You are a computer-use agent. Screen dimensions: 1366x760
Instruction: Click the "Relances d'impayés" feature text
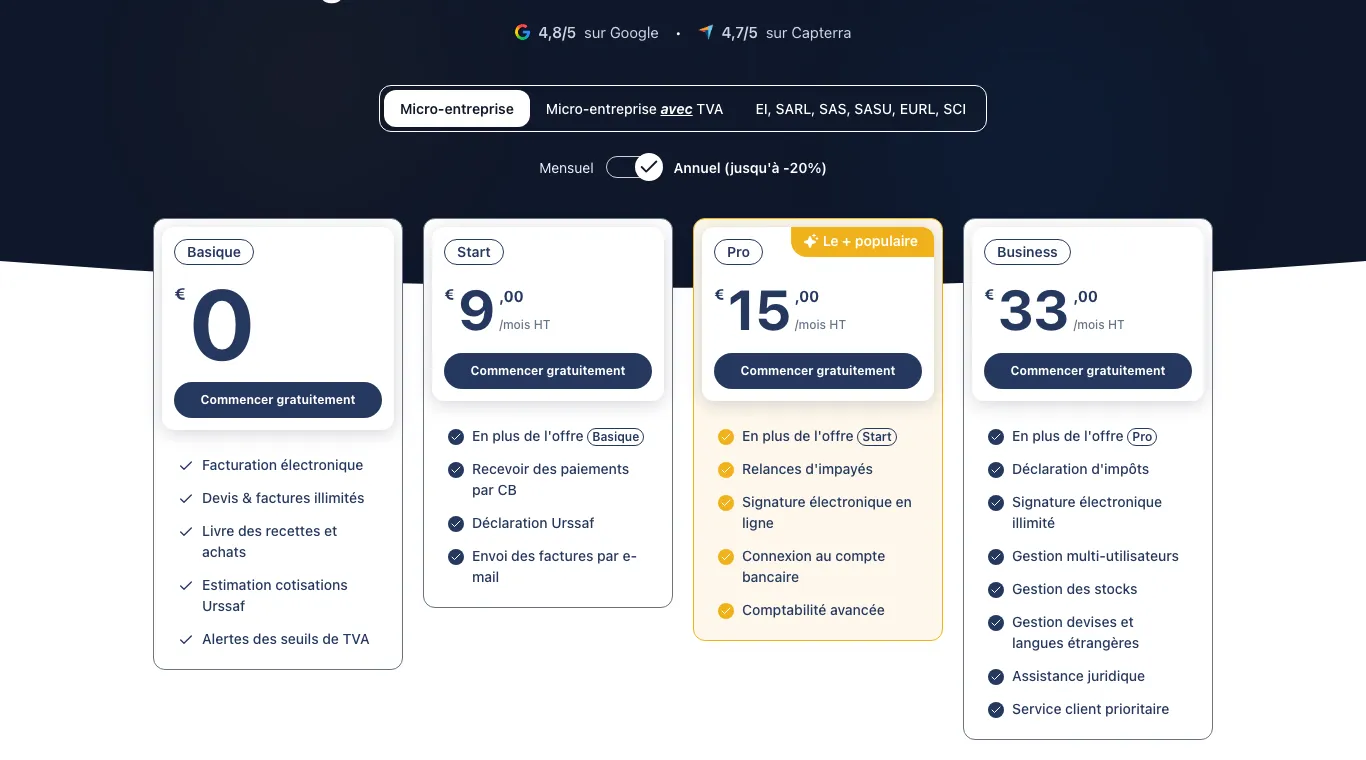[807, 469]
